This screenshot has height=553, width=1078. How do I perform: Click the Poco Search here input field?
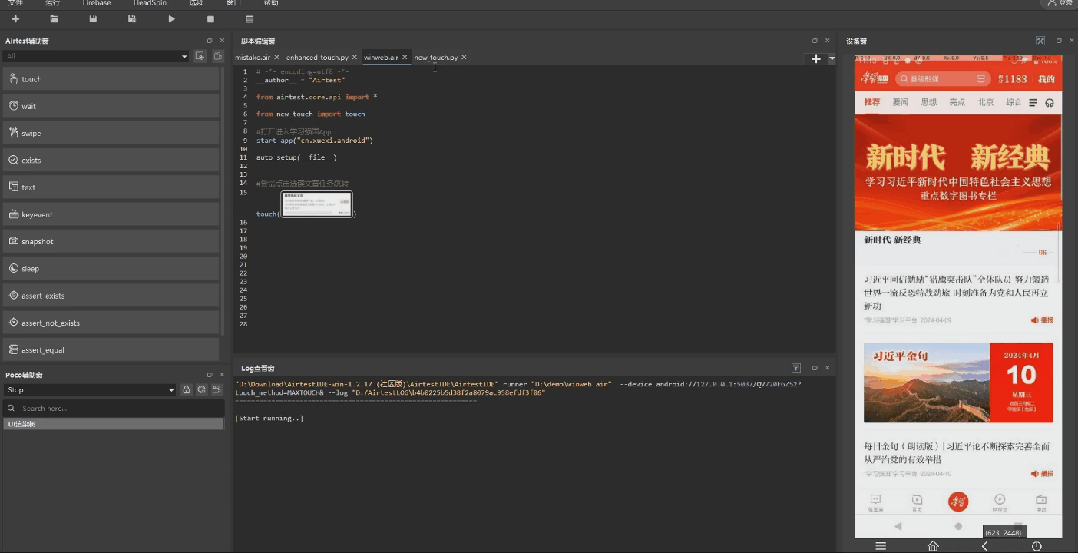tap(113, 408)
